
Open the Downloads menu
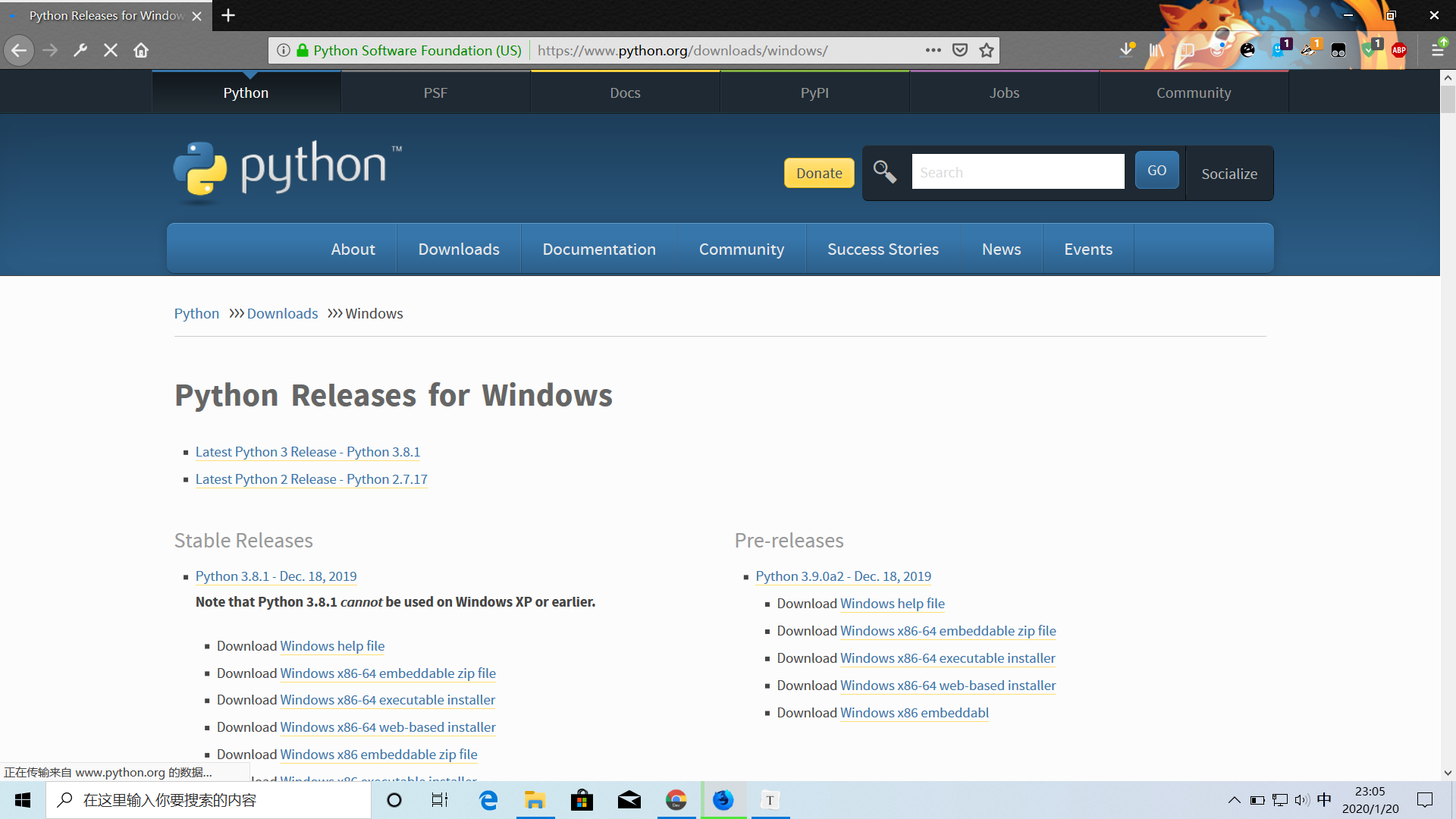pos(459,249)
